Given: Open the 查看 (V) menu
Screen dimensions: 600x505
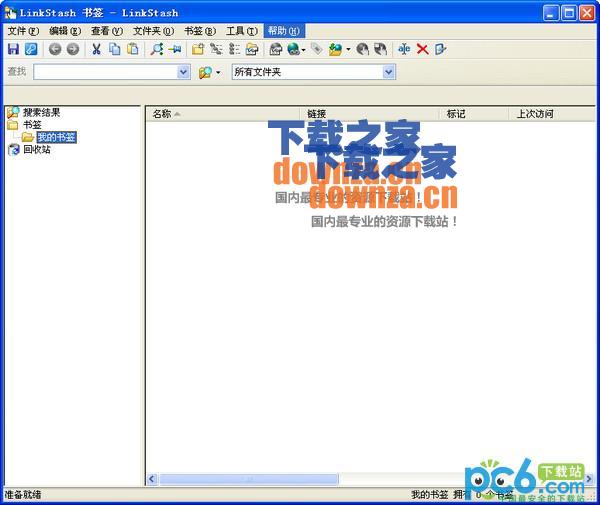Looking at the screenshot, I should click(107, 31).
